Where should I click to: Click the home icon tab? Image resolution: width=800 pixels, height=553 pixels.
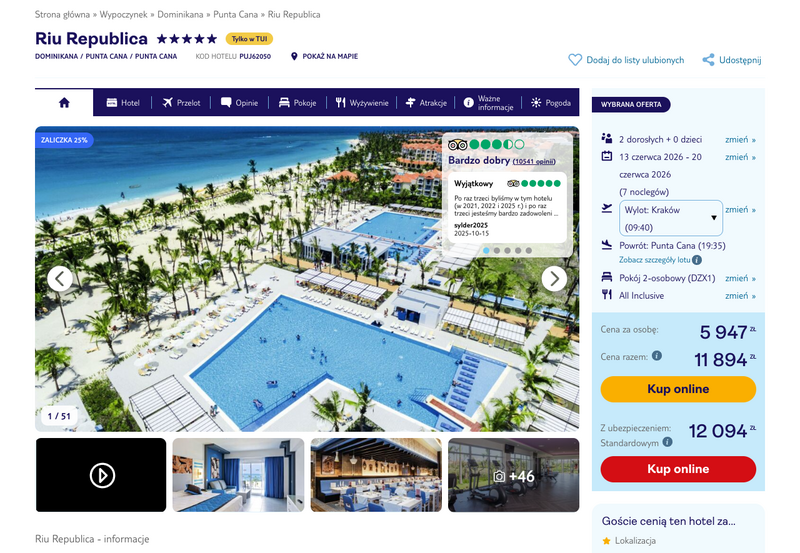click(x=64, y=103)
